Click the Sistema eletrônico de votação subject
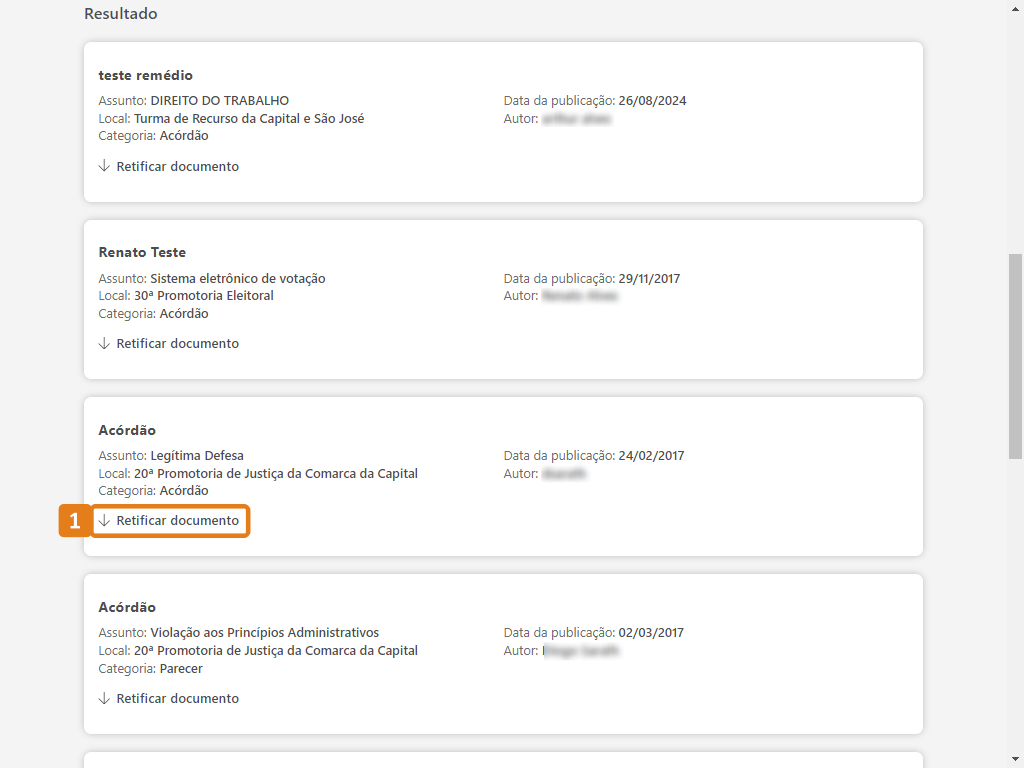This screenshot has height=768, width=1024. tap(237, 278)
